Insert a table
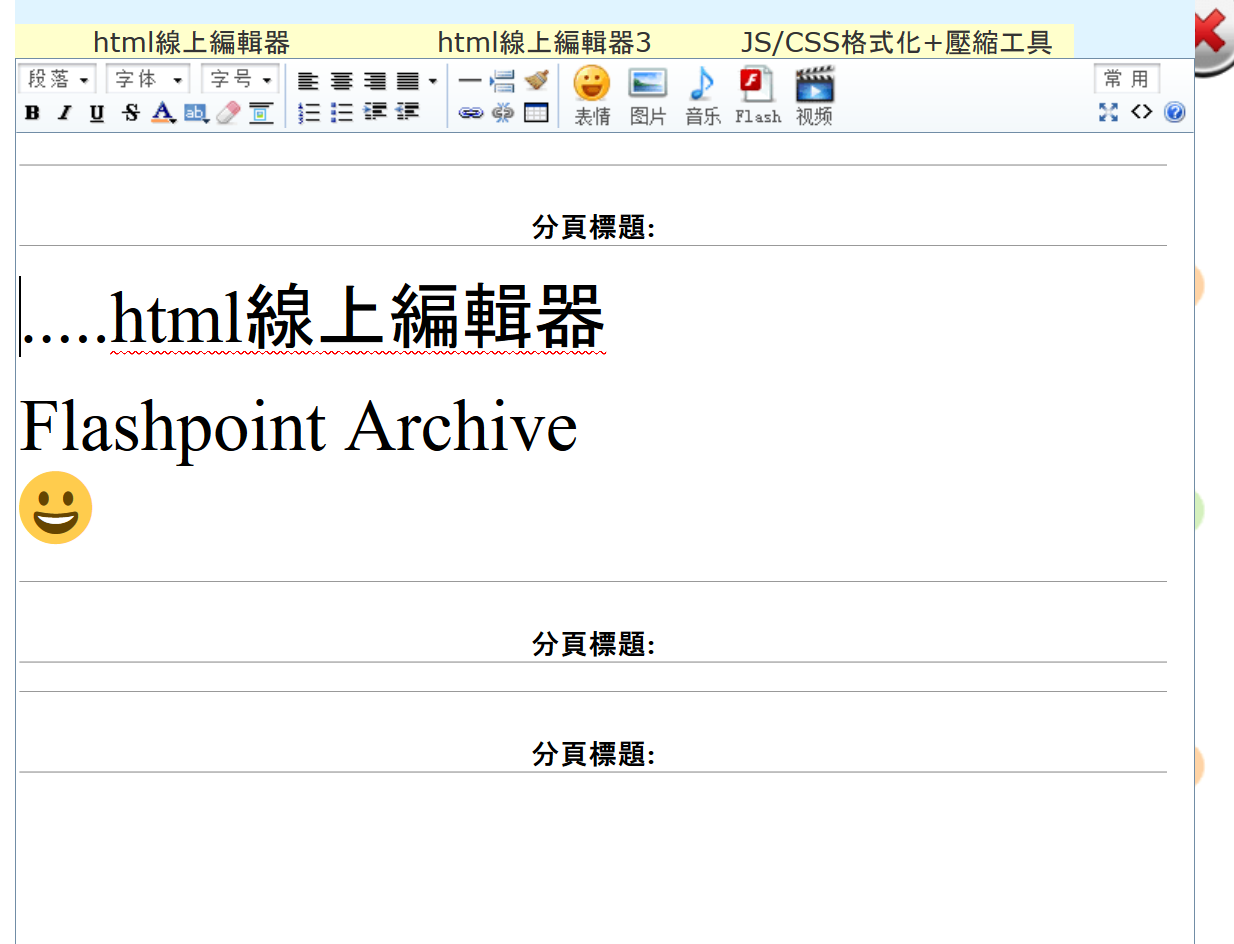1234x944 pixels. tap(537, 113)
